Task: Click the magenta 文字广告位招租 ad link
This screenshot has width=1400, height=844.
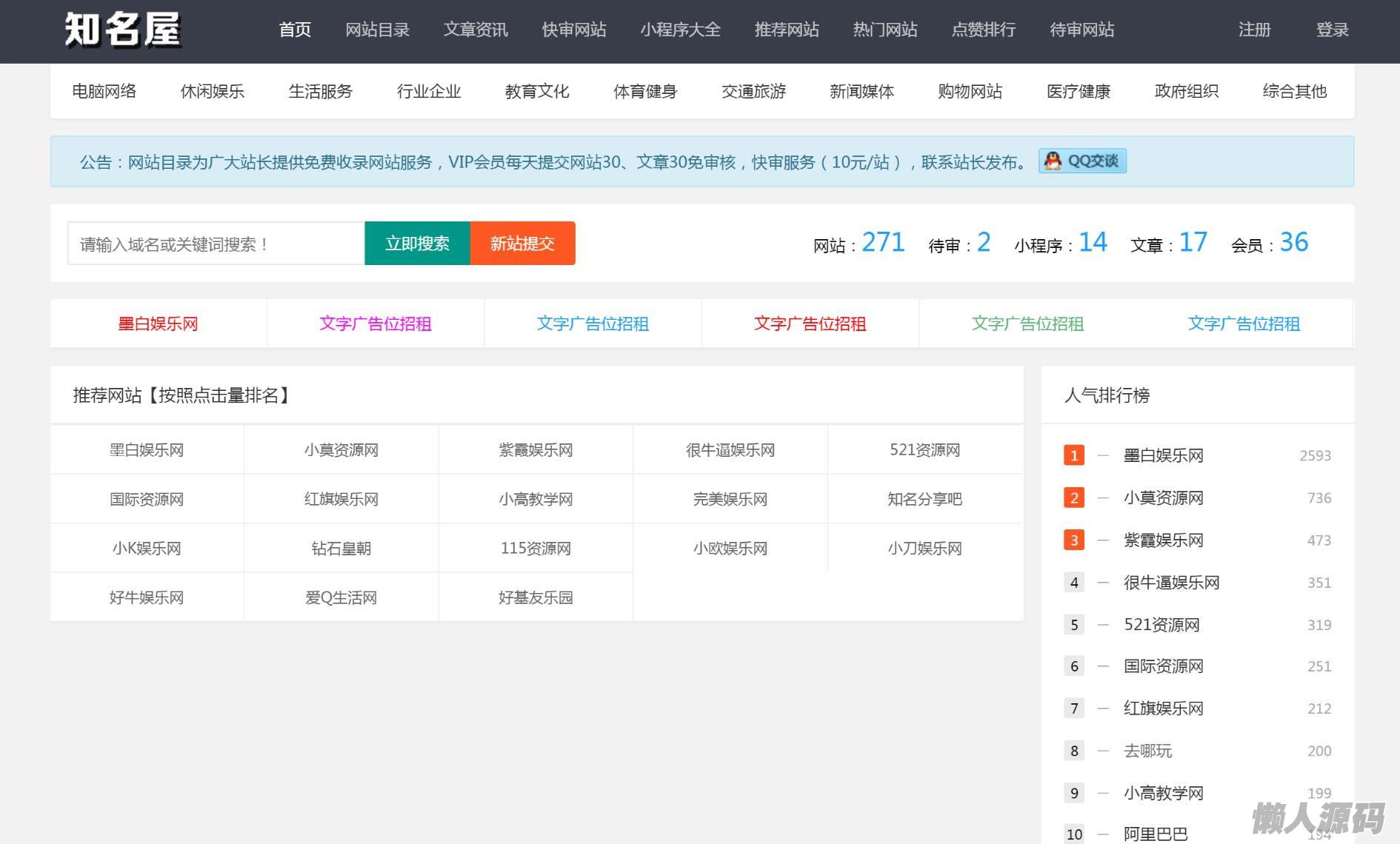Action: click(375, 324)
